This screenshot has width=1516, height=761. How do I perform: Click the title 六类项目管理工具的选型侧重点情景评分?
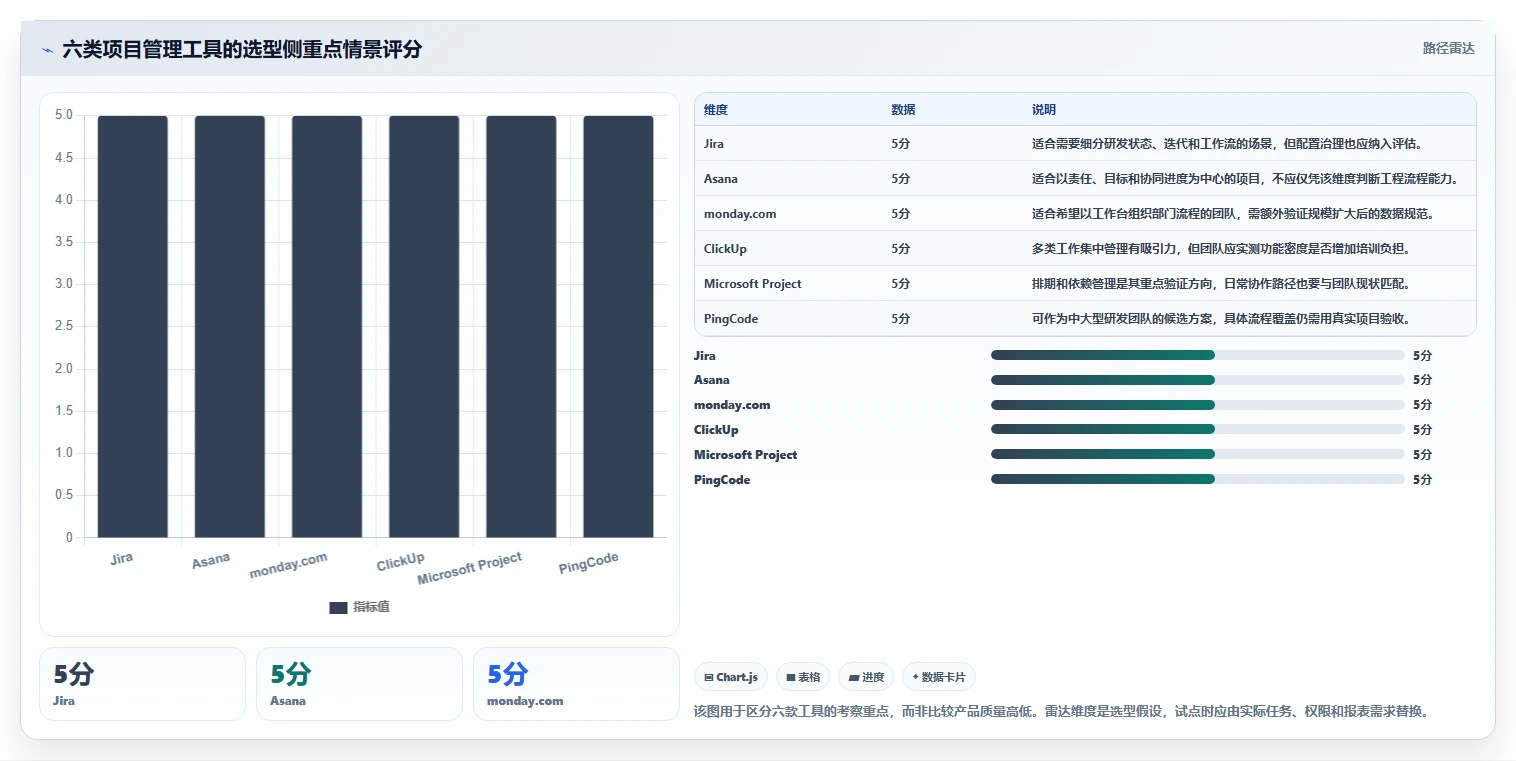242,50
